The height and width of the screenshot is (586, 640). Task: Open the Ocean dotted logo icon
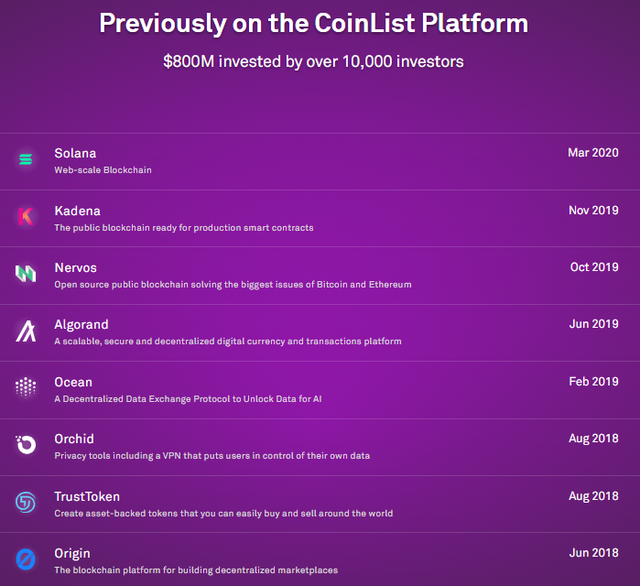coord(26,386)
